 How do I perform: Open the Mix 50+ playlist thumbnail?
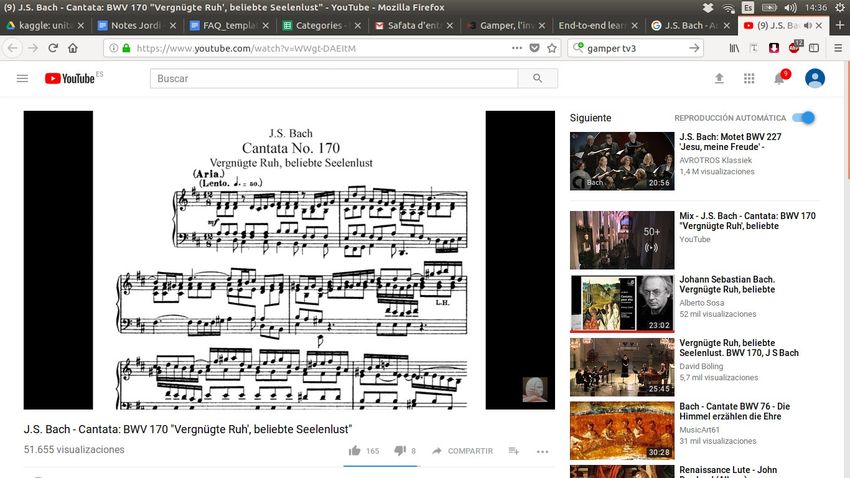coord(622,240)
